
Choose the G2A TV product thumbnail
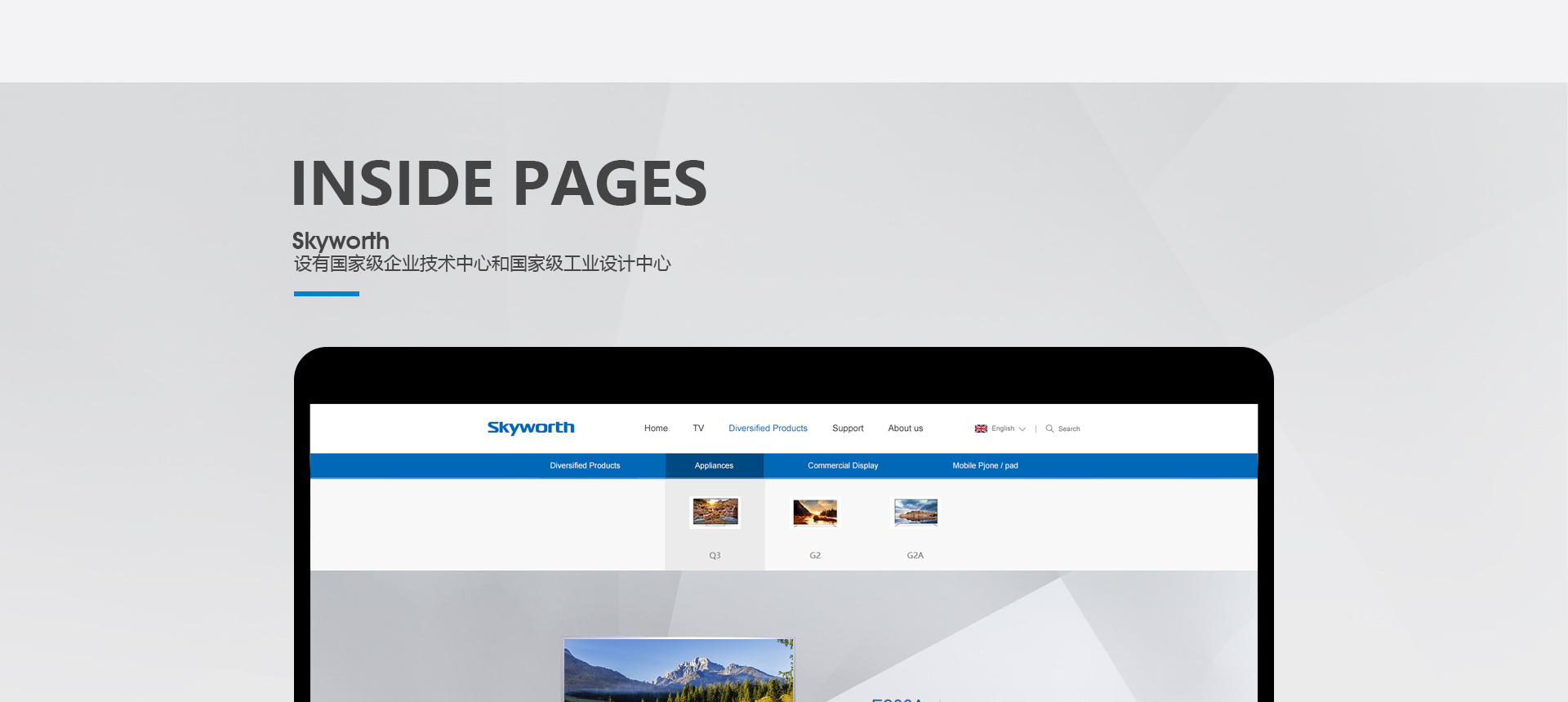915,513
